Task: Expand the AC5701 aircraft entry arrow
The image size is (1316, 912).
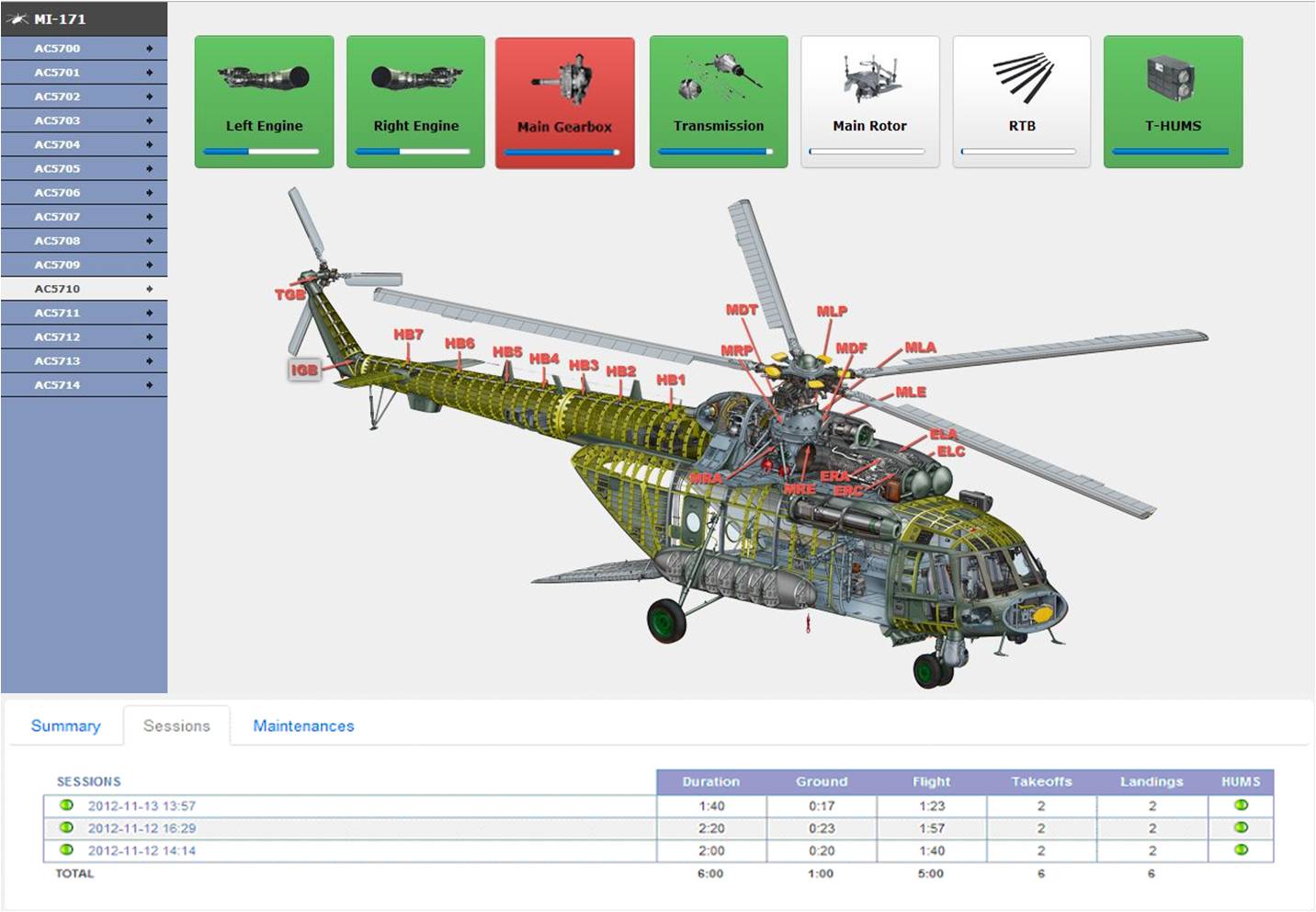Action: click(149, 72)
